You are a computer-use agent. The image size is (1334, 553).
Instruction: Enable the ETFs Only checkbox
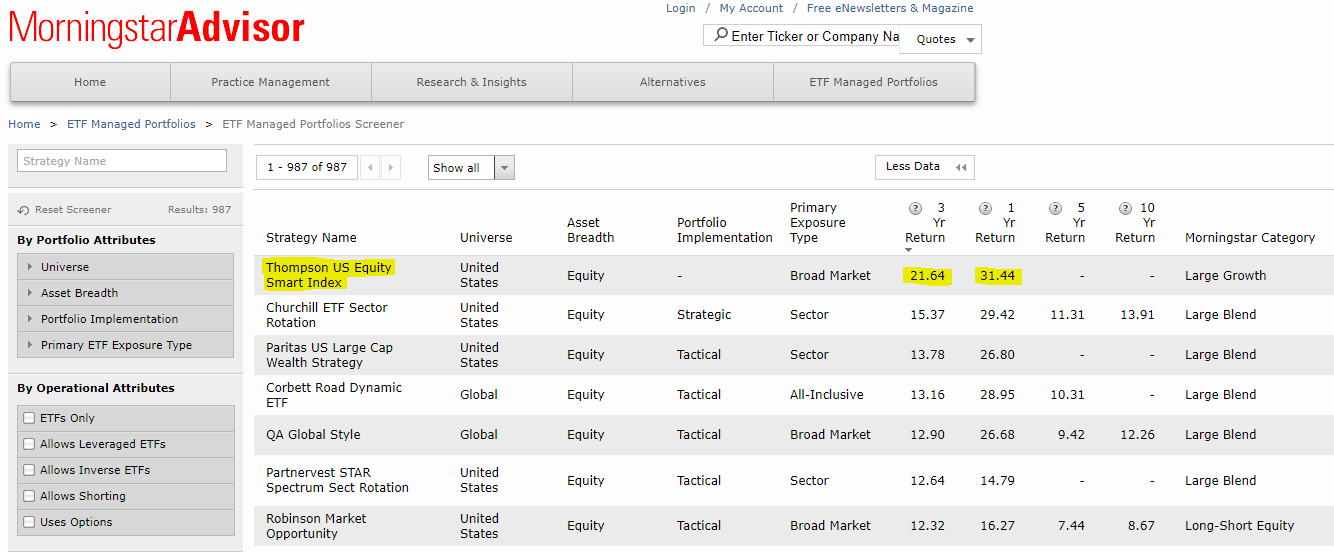point(29,418)
